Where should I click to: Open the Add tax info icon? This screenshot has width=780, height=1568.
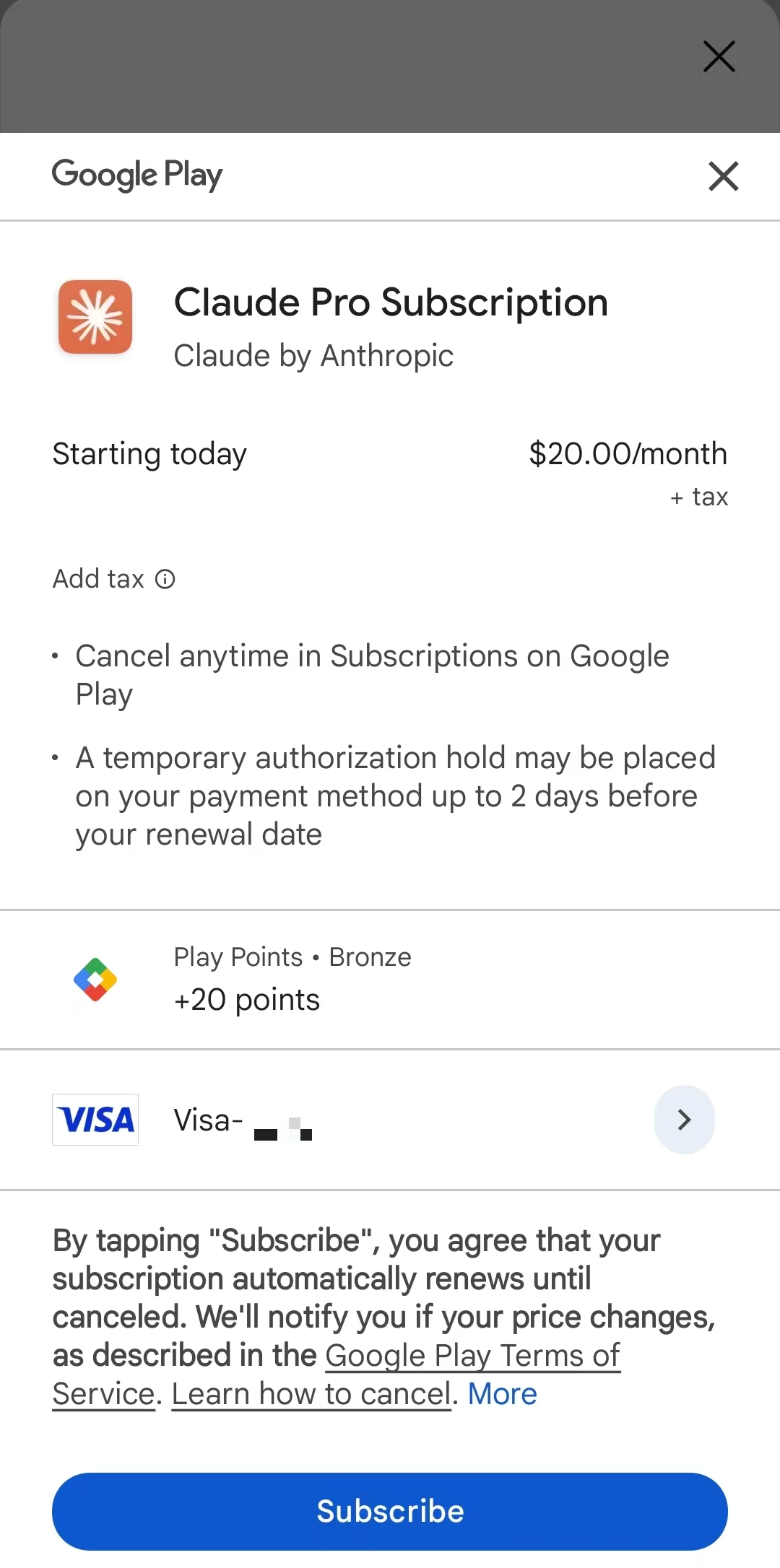[165, 579]
